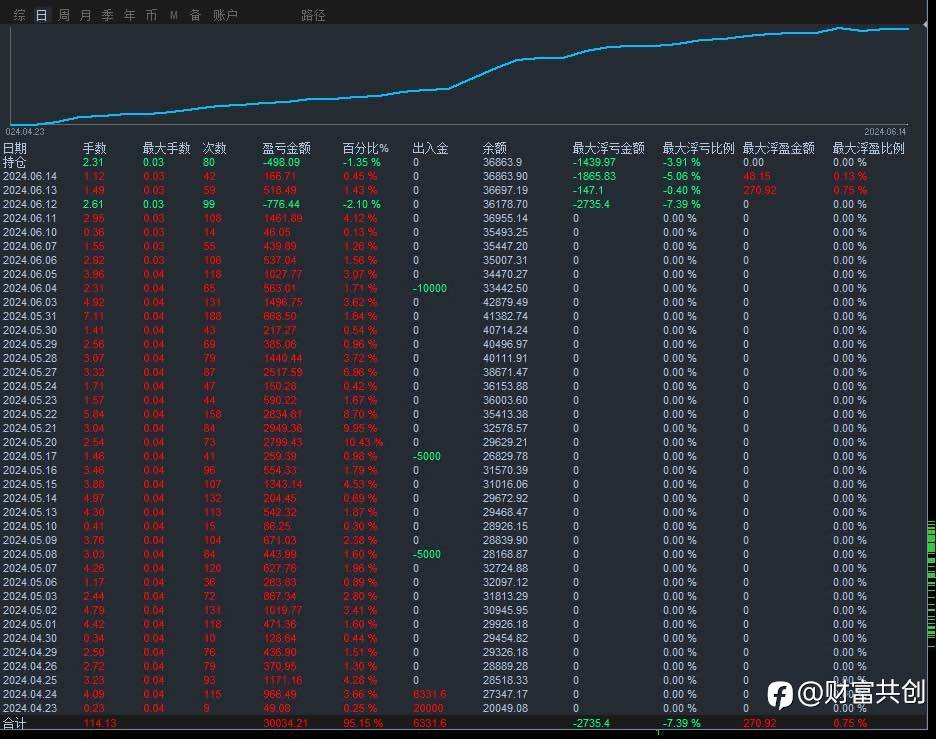Open the 周 weekly tab
Image resolution: width=936 pixels, height=739 pixels.
64,15
